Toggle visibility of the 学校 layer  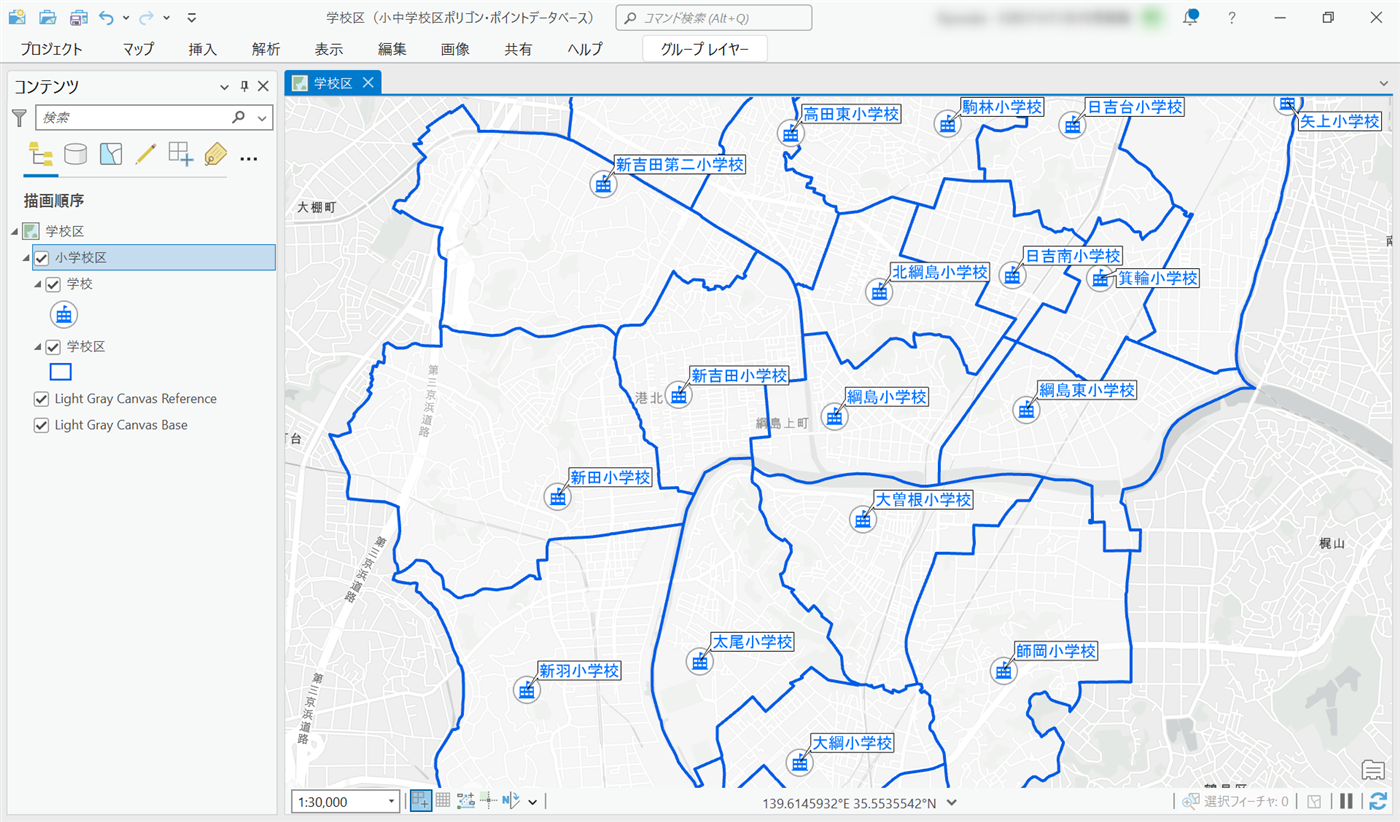coord(54,285)
